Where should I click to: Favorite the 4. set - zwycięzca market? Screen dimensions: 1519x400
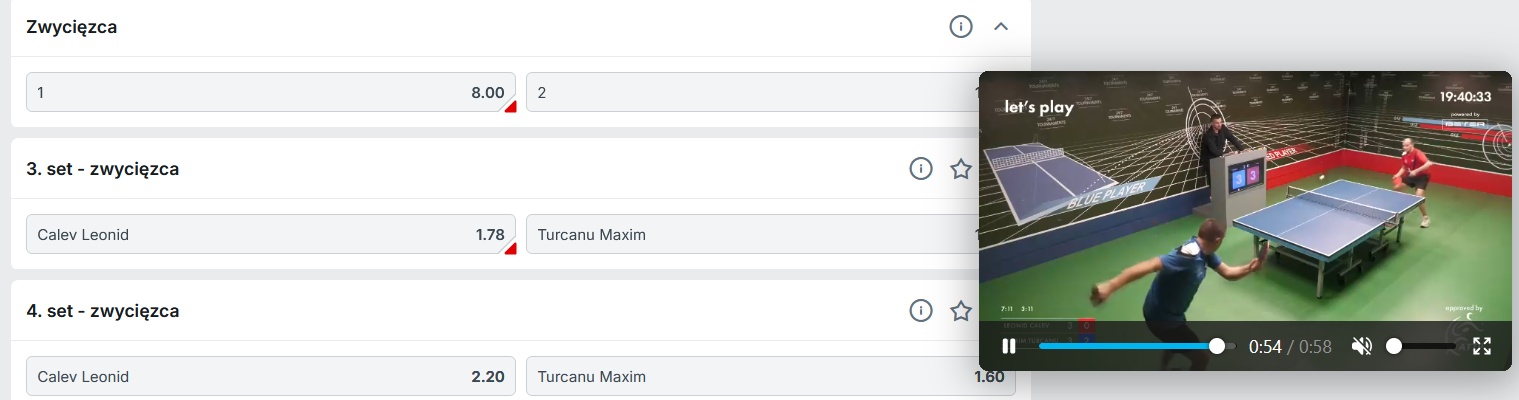[x=961, y=311]
